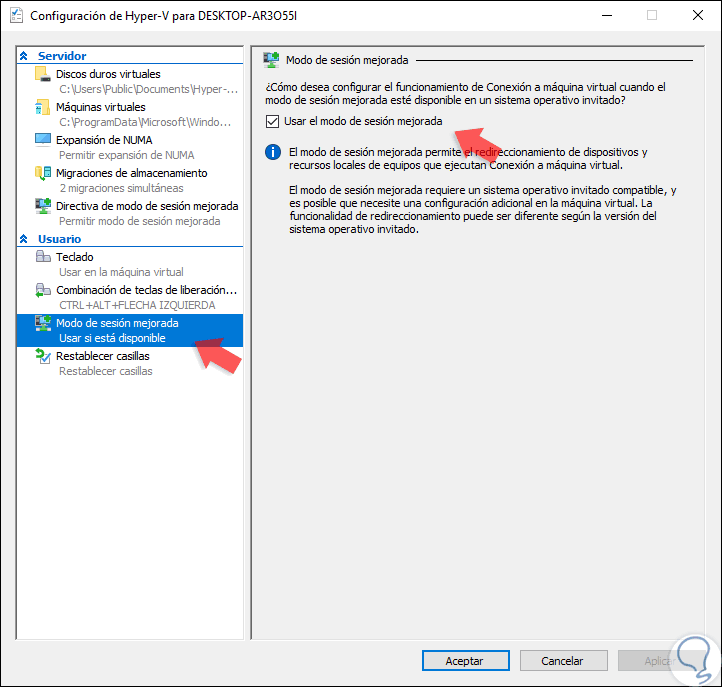Click the Usuario section heading
Viewport: 722px width, 687px height.
pos(59,239)
